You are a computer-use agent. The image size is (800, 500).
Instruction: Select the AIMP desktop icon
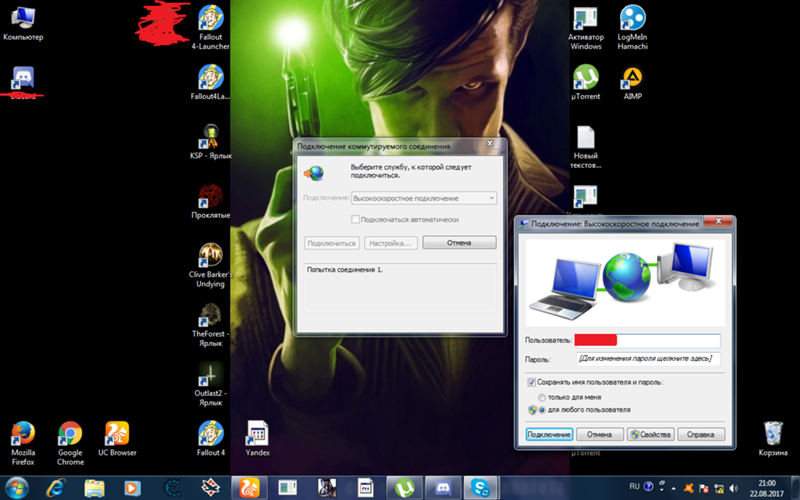632,82
